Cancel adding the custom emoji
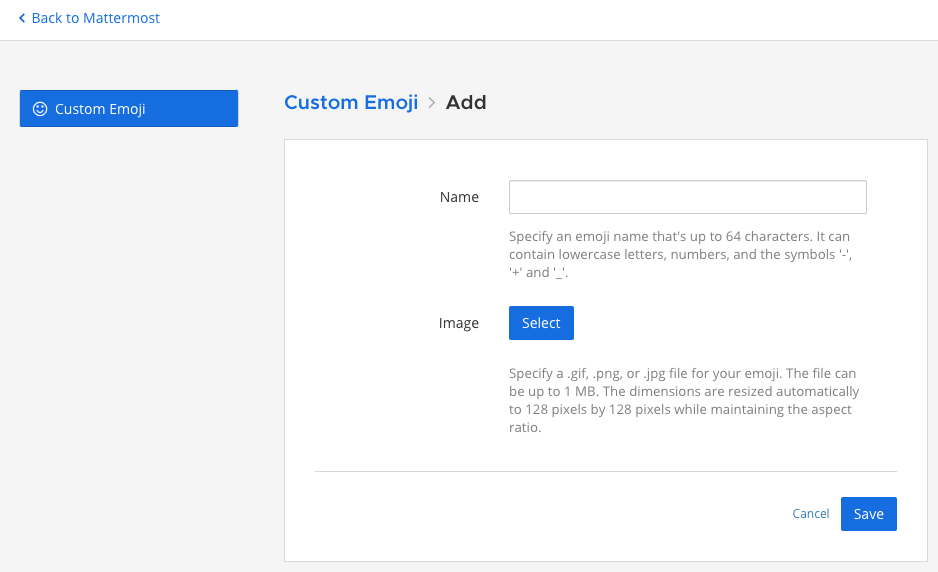 click(x=810, y=513)
